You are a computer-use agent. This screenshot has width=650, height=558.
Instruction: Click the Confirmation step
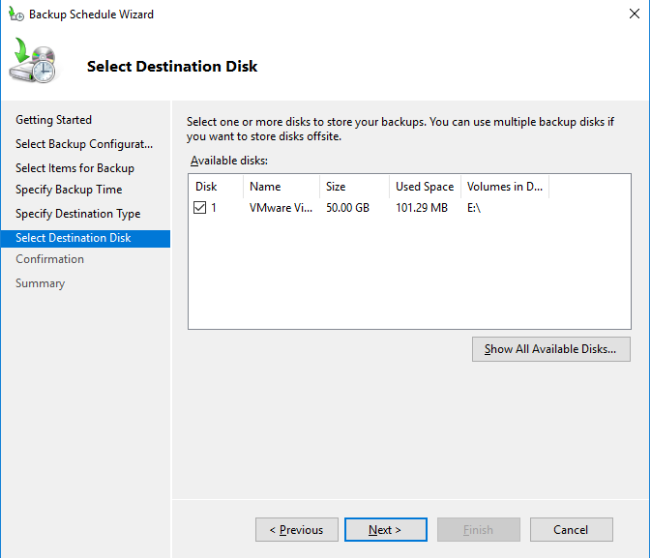coord(50,259)
